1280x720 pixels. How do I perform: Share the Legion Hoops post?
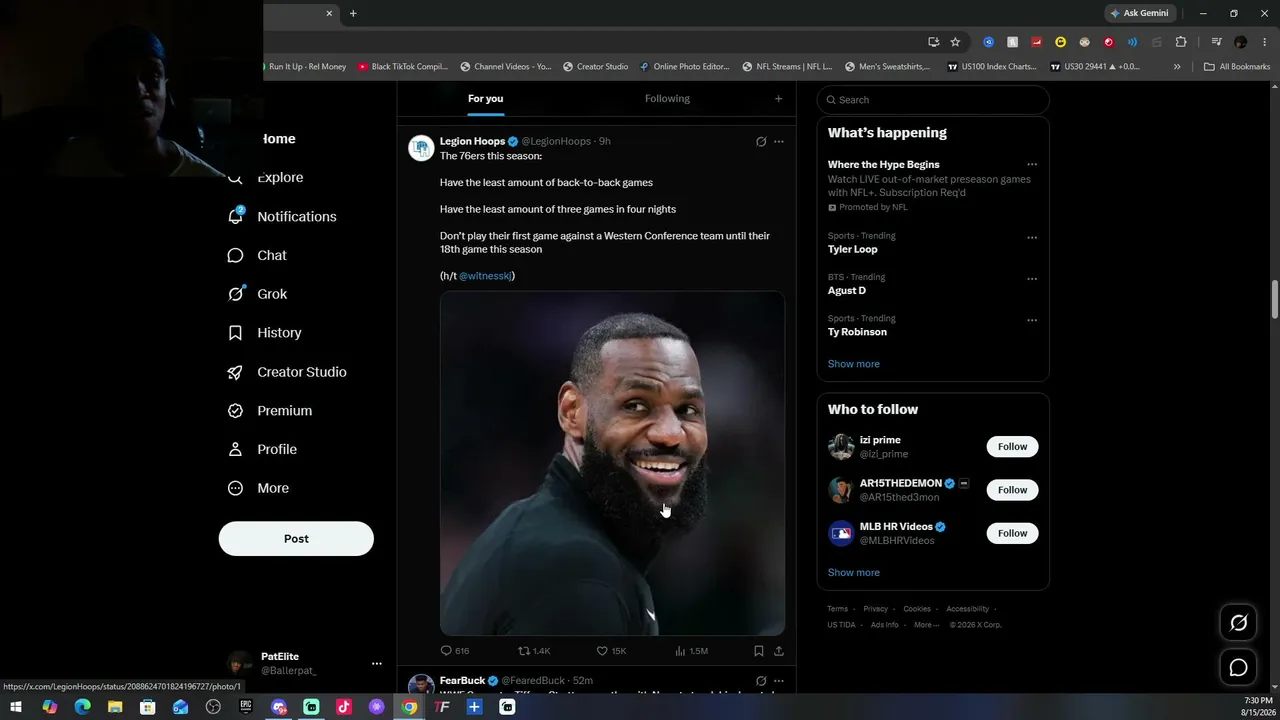click(x=779, y=651)
